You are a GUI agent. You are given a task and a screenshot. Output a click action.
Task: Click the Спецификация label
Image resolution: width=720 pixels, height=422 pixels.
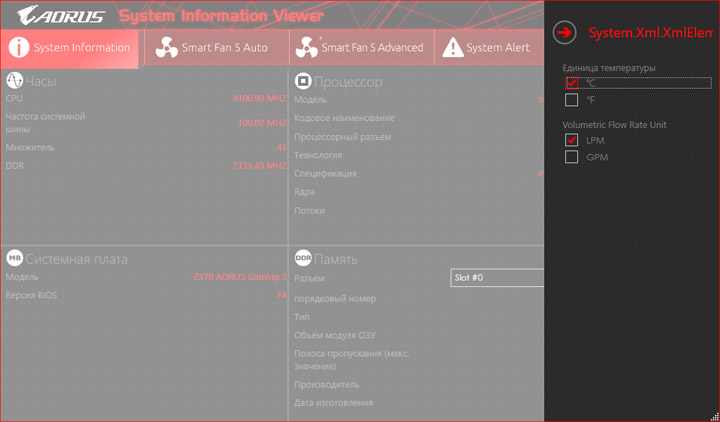pyautogui.click(x=325, y=174)
